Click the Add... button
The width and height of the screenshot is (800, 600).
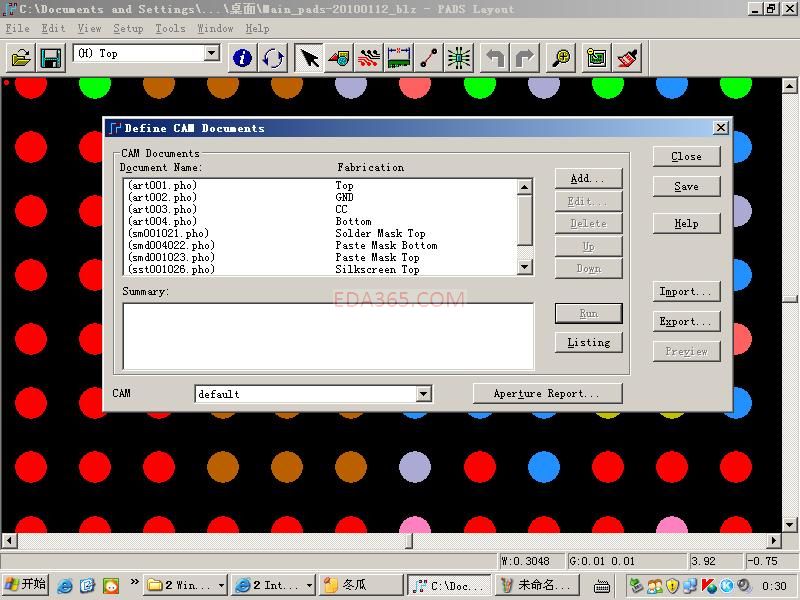pyautogui.click(x=588, y=179)
